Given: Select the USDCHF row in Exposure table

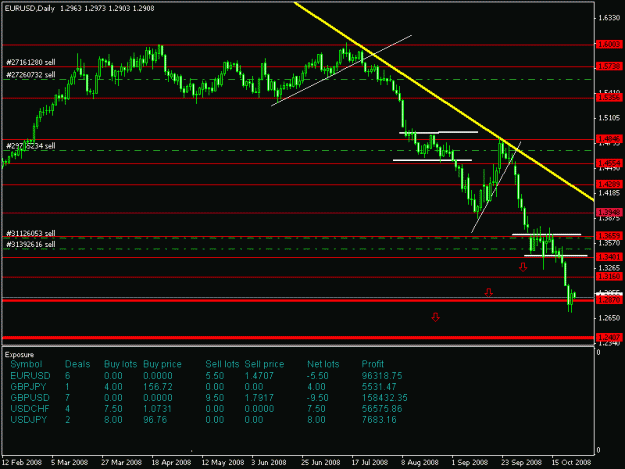Looking at the screenshot, I should point(206,409).
